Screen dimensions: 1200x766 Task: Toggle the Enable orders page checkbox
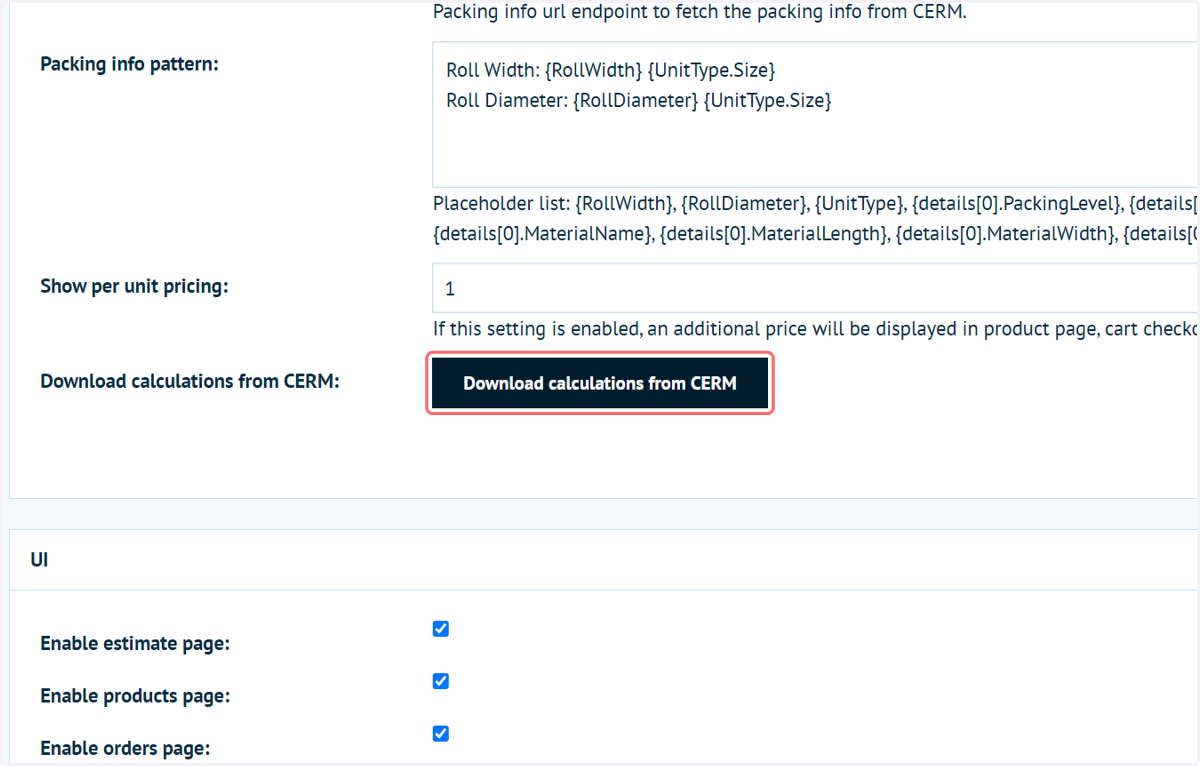point(441,733)
